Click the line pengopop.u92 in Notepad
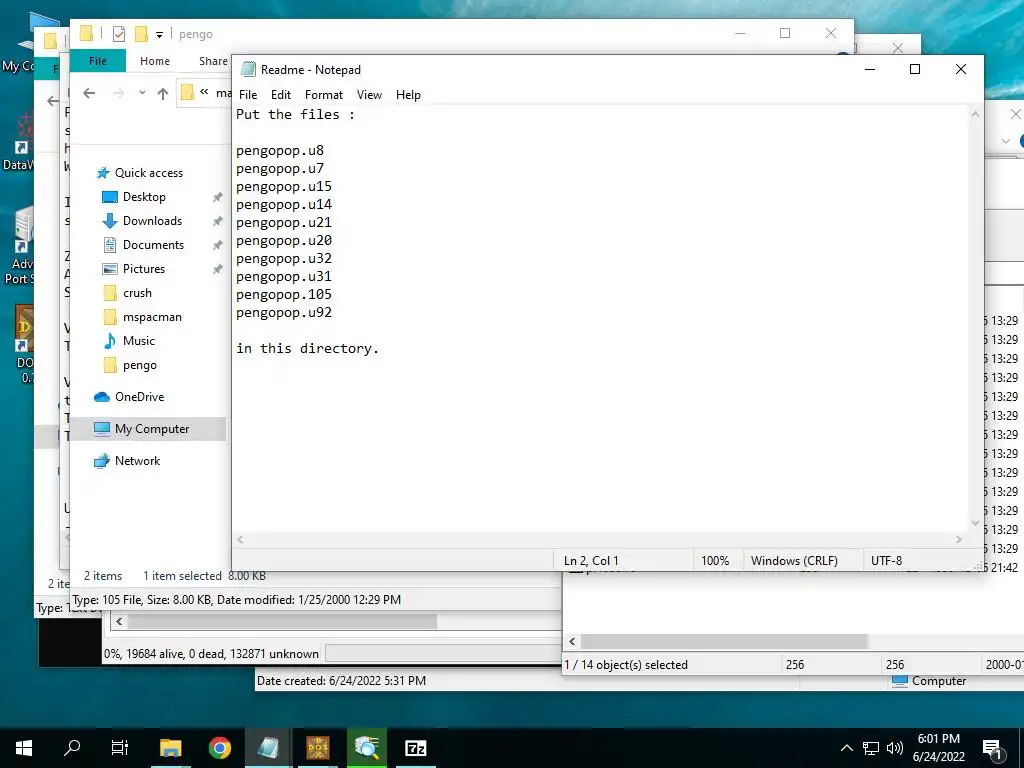The width and height of the screenshot is (1024, 768). pyautogui.click(x=283, y=313)
